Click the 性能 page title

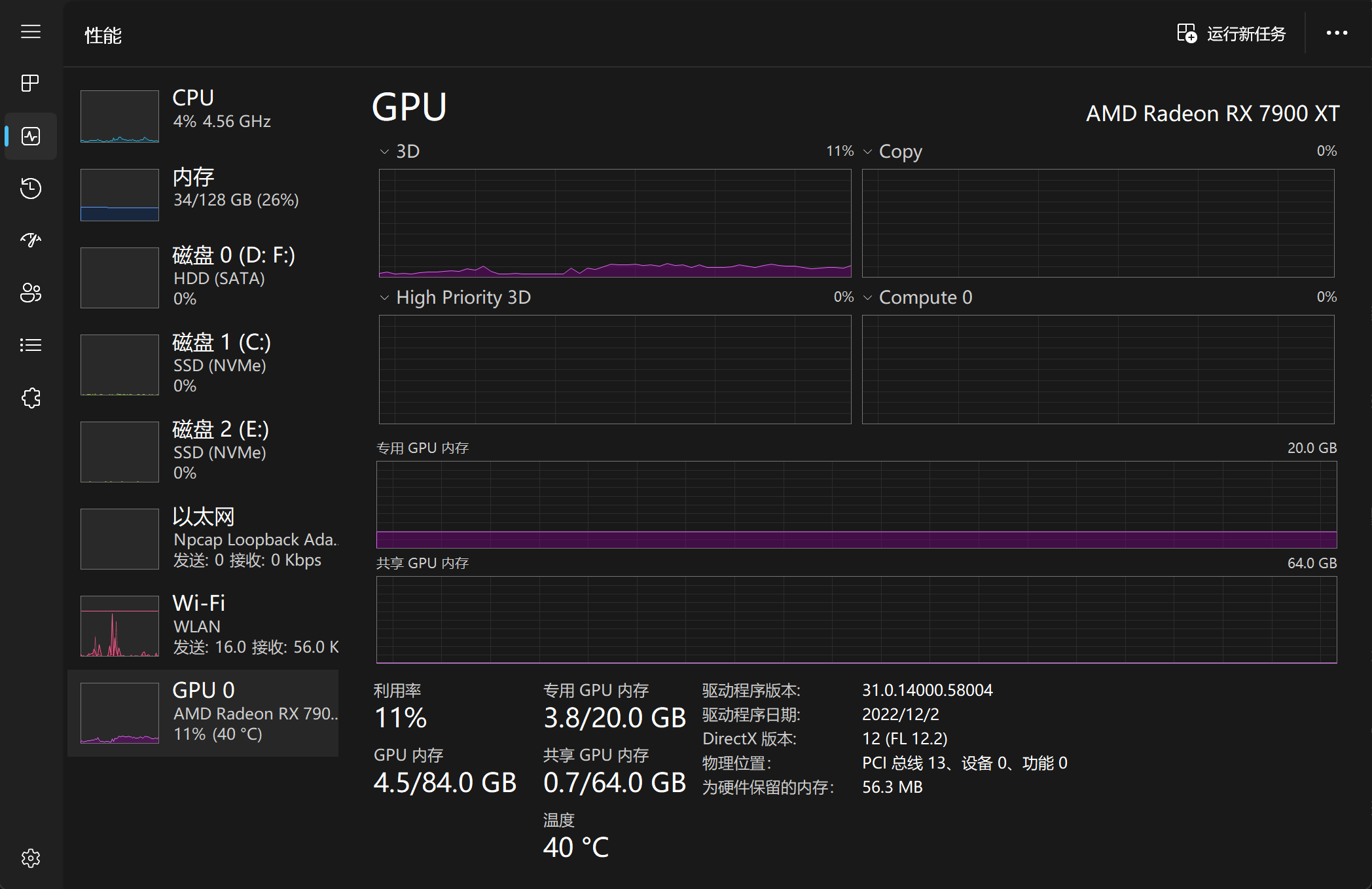(x=103, y=35)
